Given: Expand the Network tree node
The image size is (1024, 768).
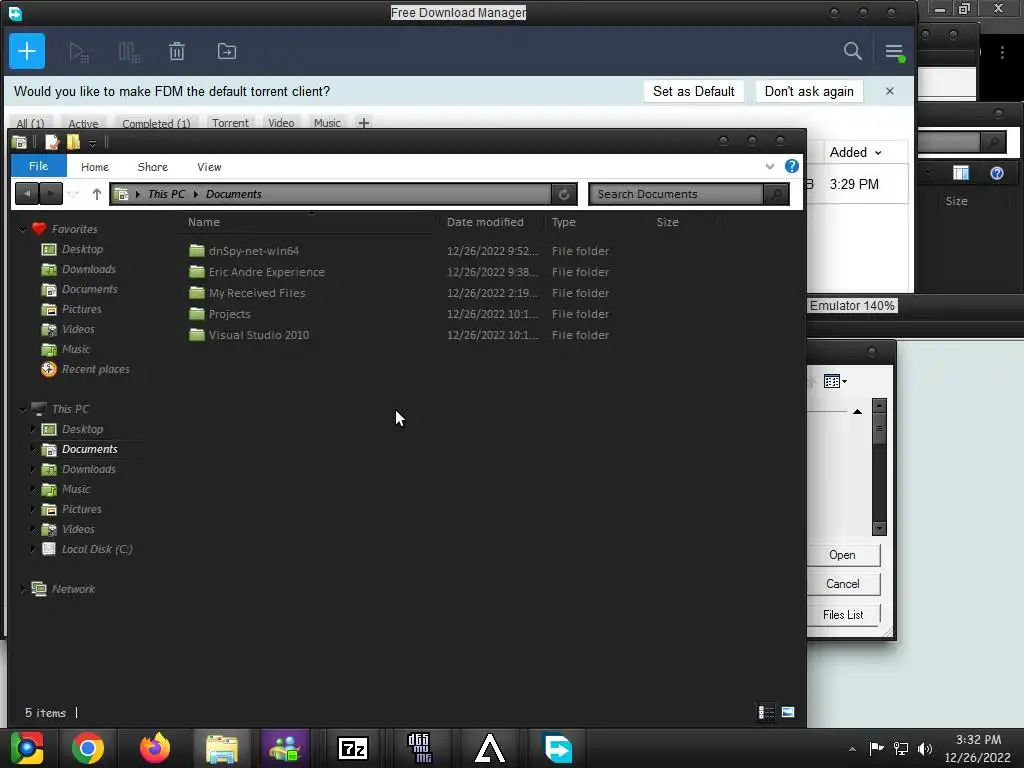Looking at the screenshot, I should 23,588.
